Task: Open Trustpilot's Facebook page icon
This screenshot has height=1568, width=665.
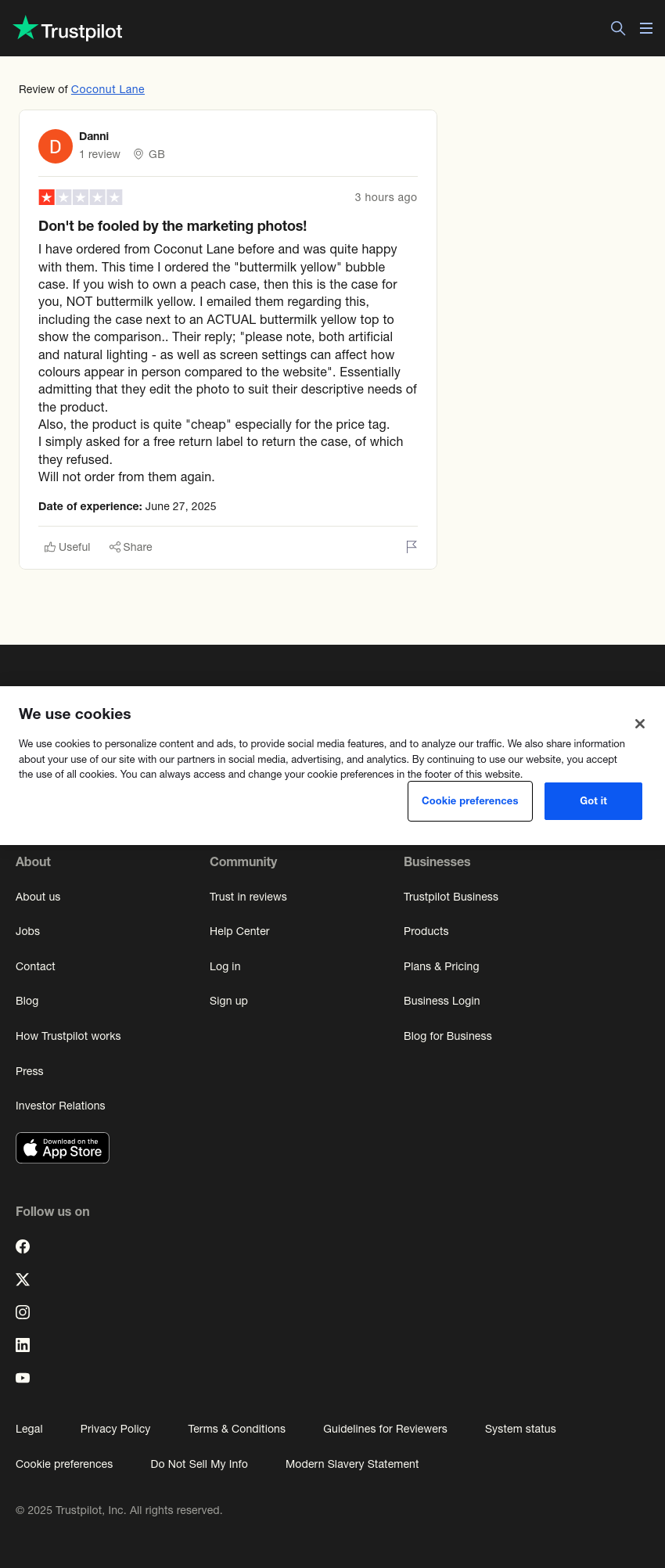Action: [23, 1246]
